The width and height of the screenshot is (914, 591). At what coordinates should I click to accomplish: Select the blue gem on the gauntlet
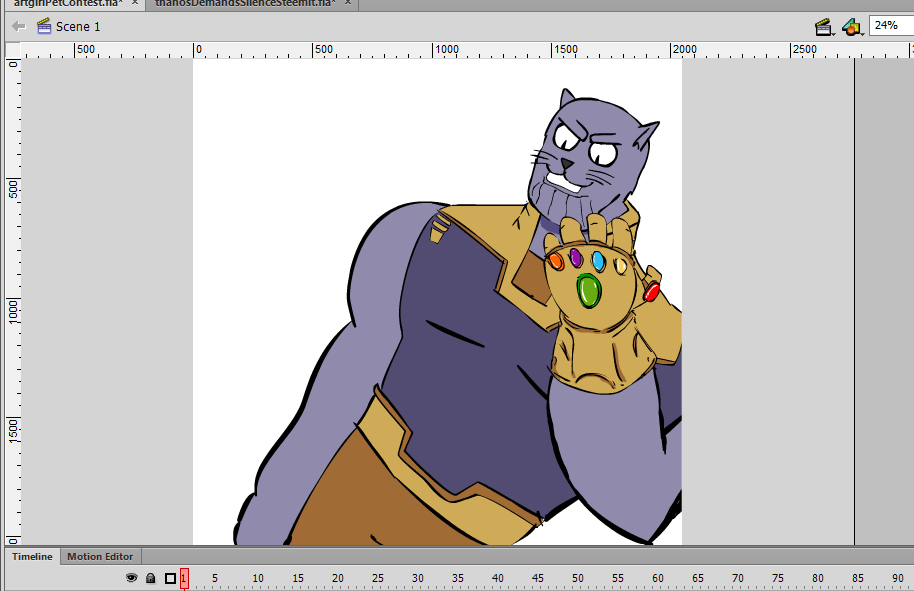[x=598, y=261]
